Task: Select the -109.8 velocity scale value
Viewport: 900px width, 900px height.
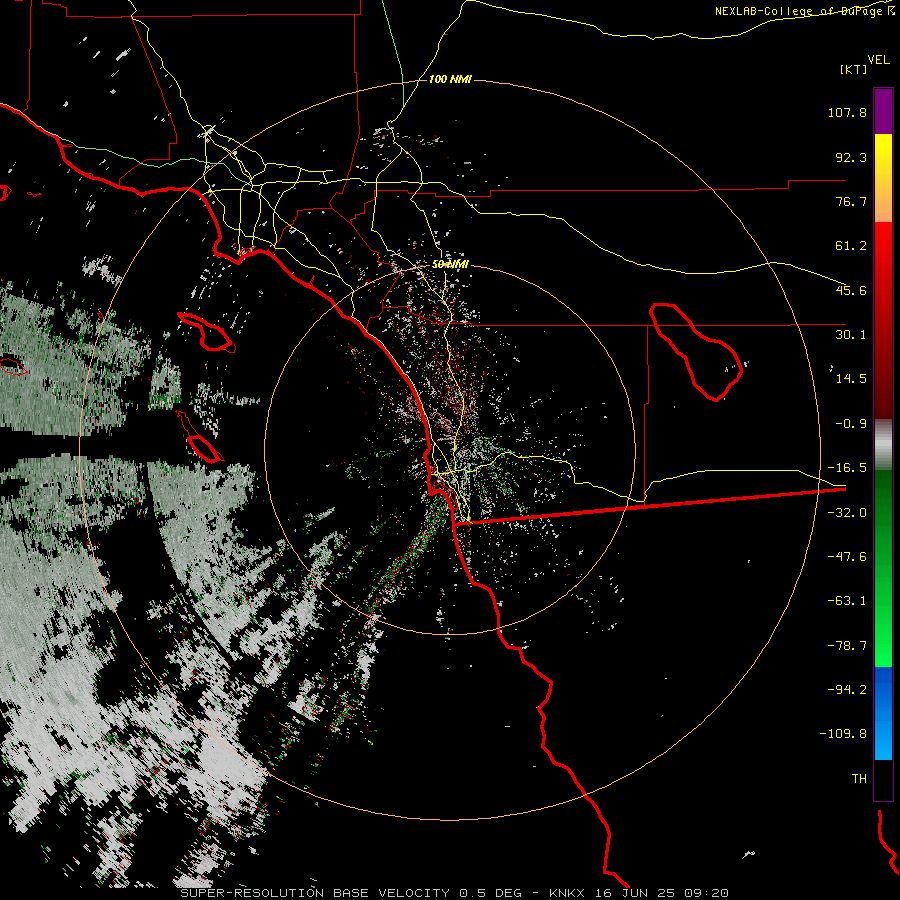Action: pyautogui.click(x=843, y=734)
